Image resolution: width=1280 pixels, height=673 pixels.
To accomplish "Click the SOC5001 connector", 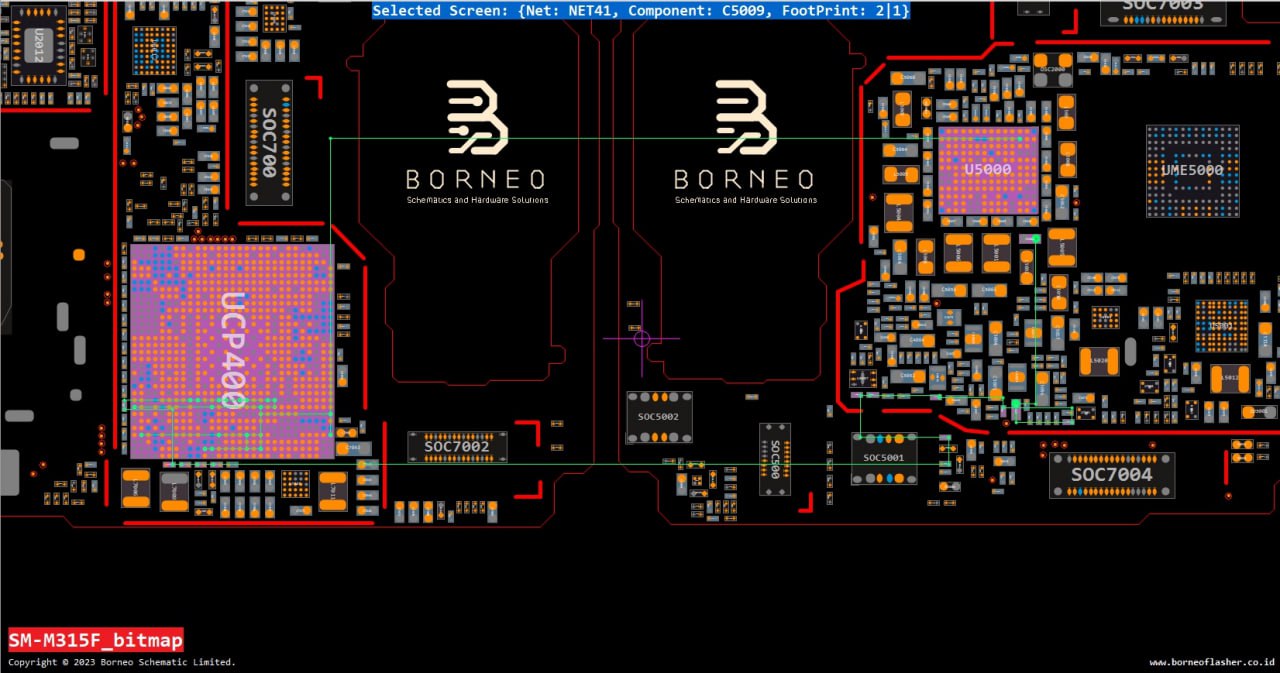I will click(884, 458).
